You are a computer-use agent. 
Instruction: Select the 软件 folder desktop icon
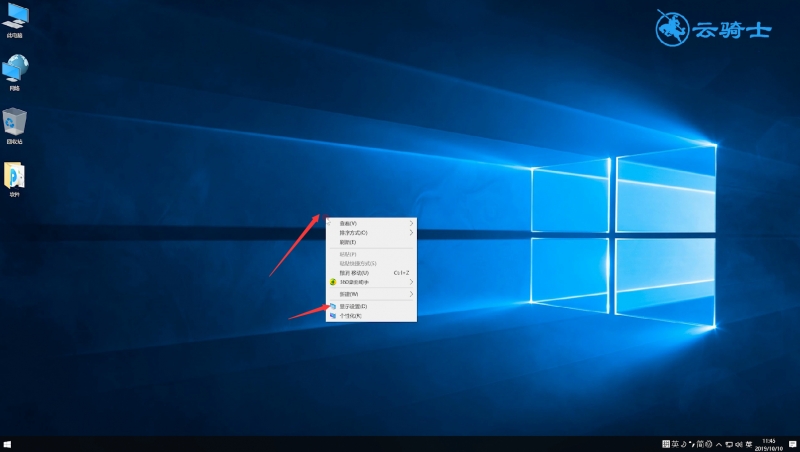coord(14,180)
